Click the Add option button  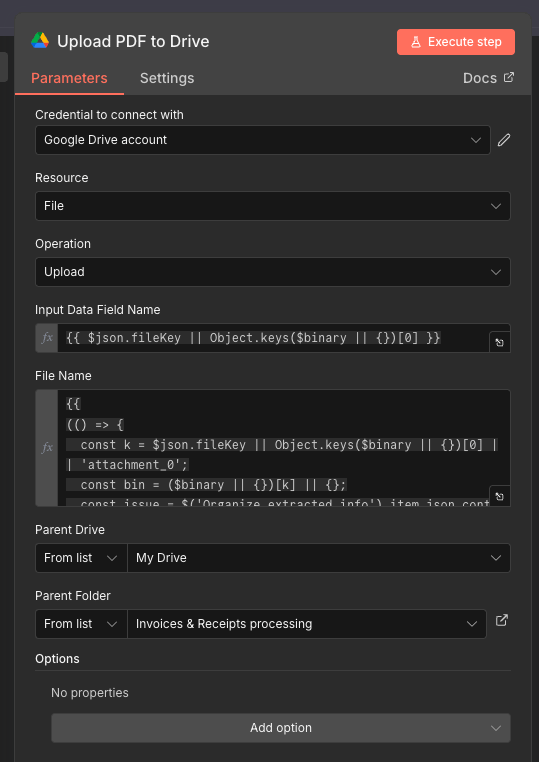(281, 728)
